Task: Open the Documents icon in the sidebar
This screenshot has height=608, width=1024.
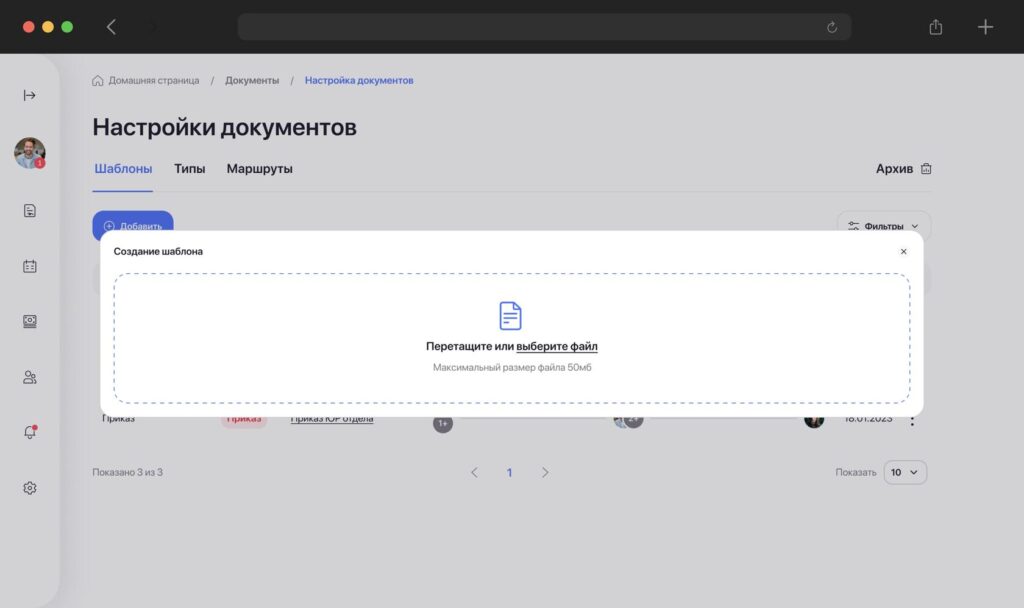Action: tap(29, 210)
